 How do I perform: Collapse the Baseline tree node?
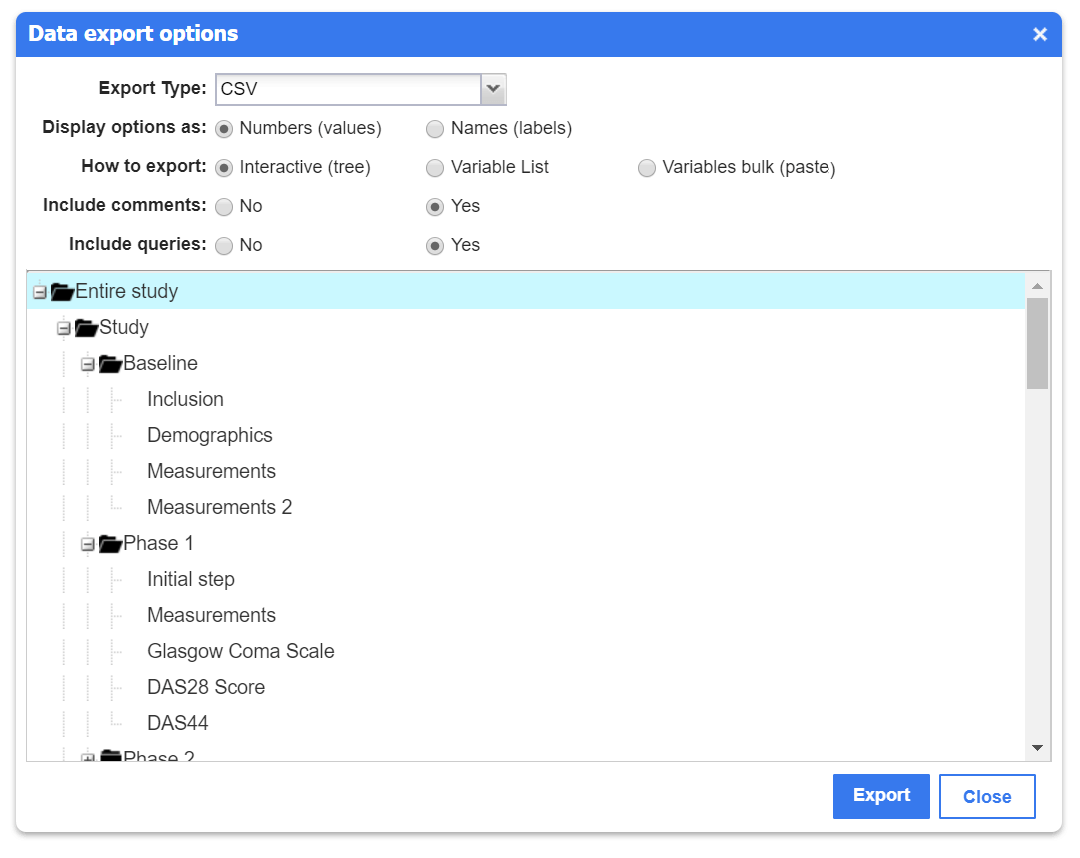[87, 364]
